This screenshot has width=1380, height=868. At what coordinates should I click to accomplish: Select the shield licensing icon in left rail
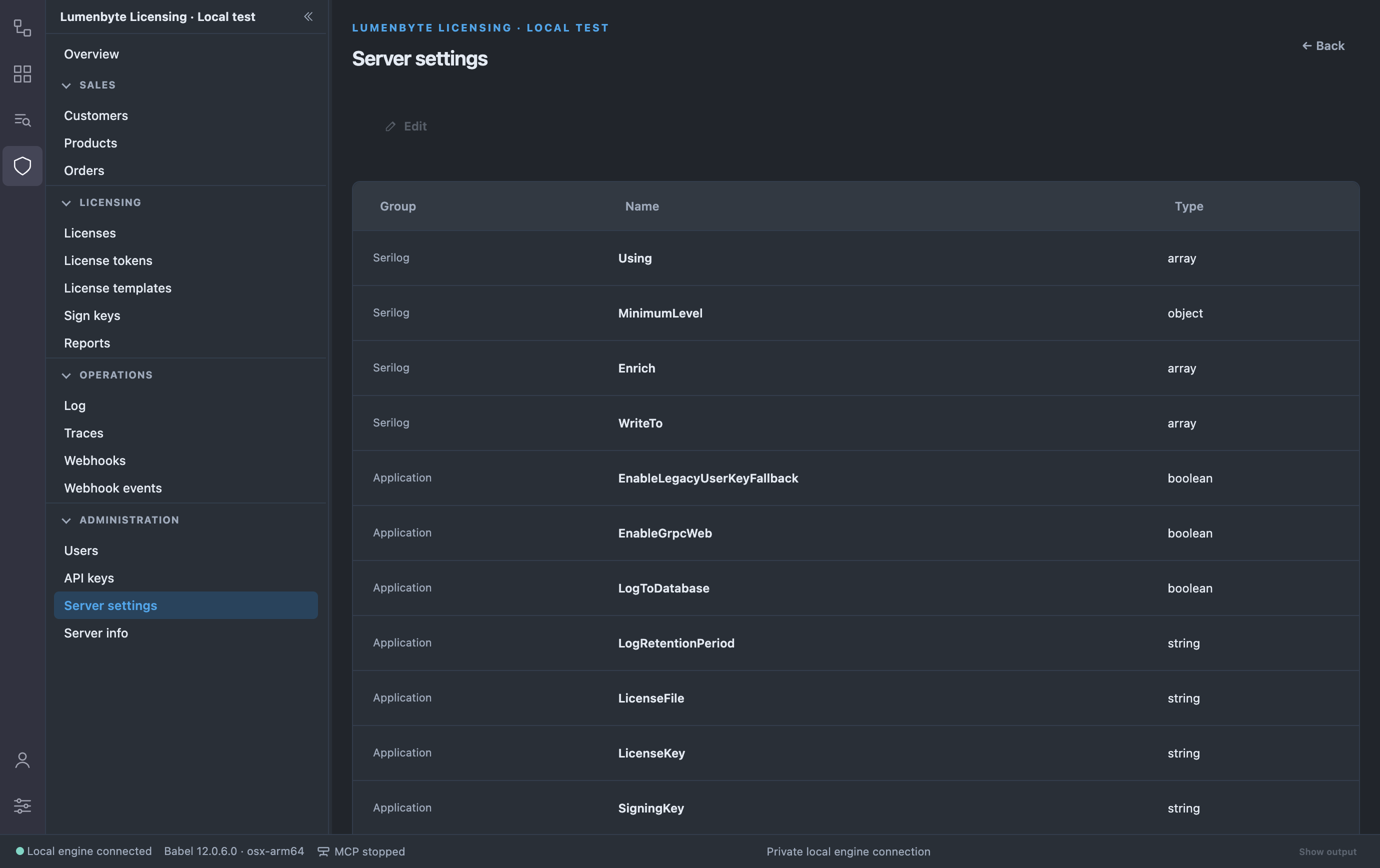(x=22, y=166)
